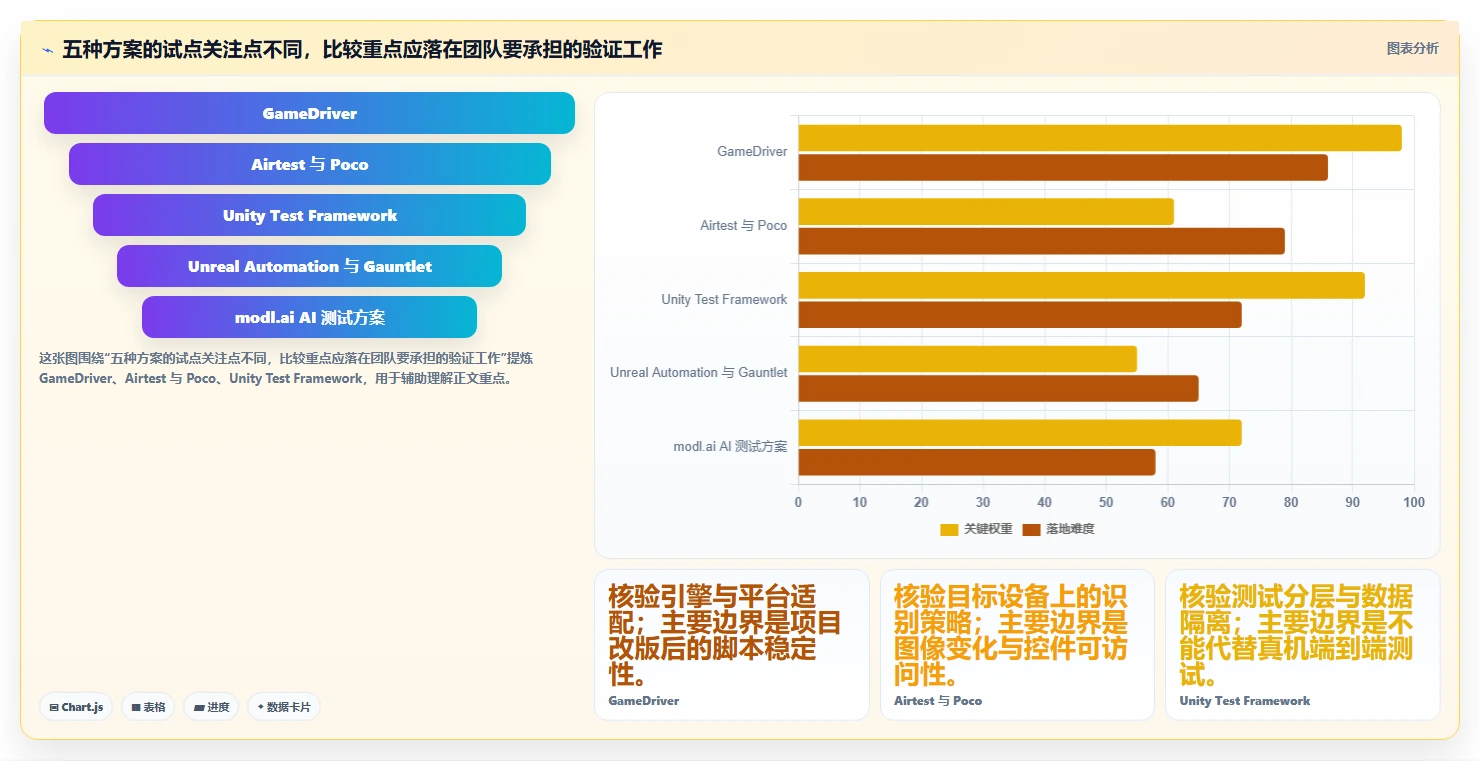The width and height of the screenshot is (1480, 761).
Task: Click the 表格 tag chip
Action: (148, 707)
